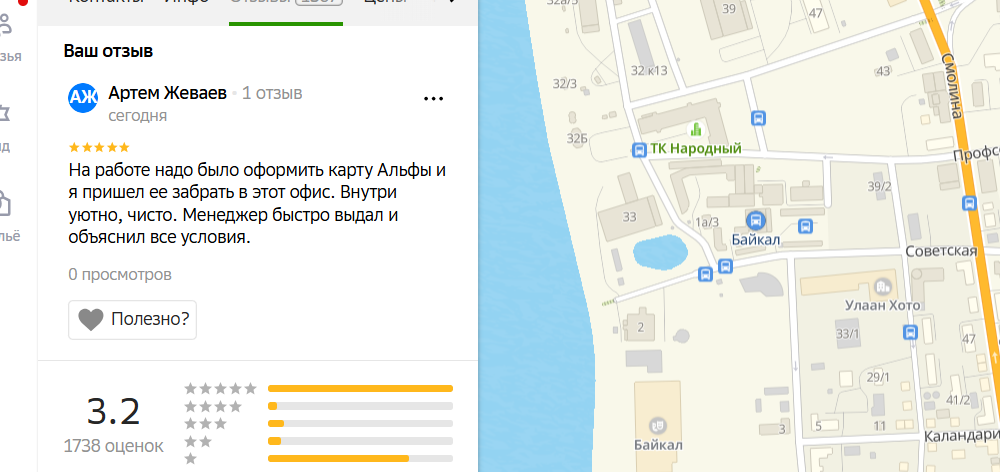Screen dimensions: 1000x472
Task: Click the yellow five-star rating on the review
Action: pos(99,147)
